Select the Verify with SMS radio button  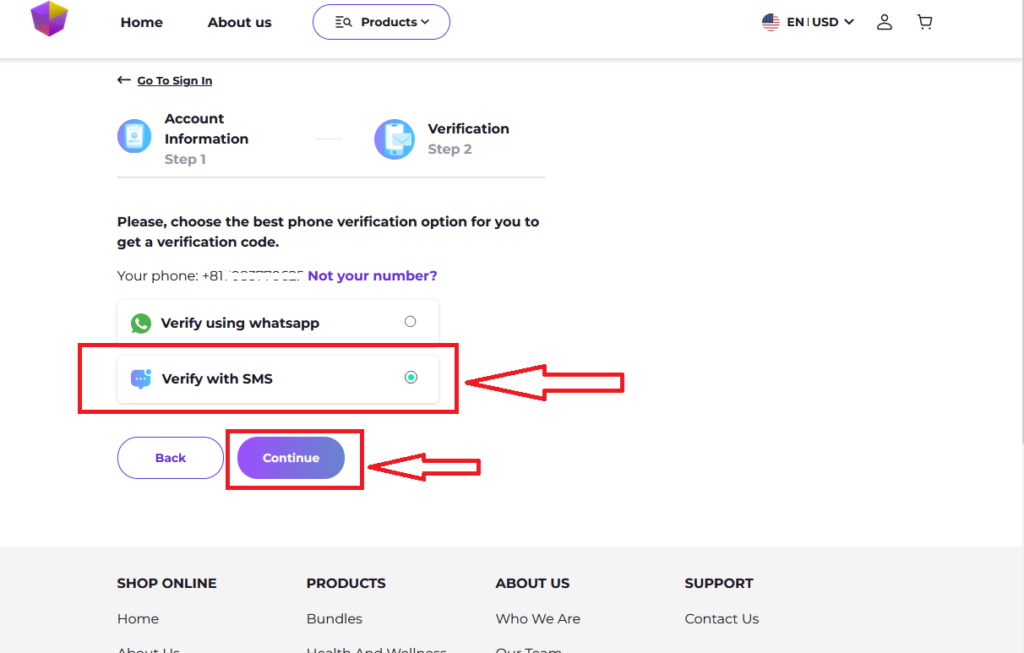point(410,377)
